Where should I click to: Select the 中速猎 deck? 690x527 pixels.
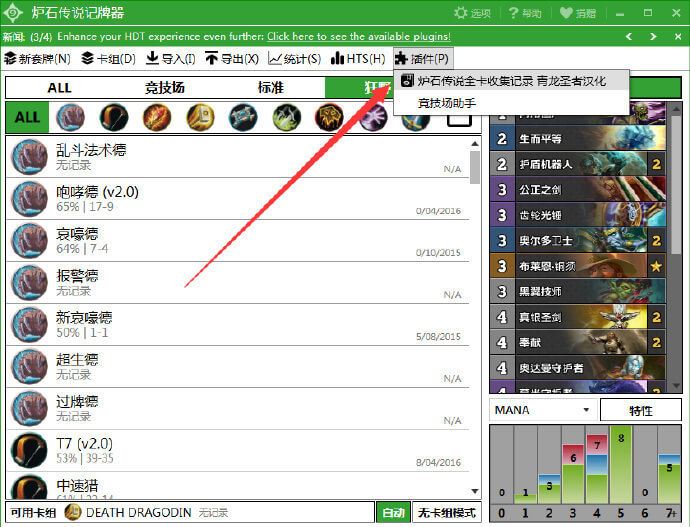pos(238,486)
